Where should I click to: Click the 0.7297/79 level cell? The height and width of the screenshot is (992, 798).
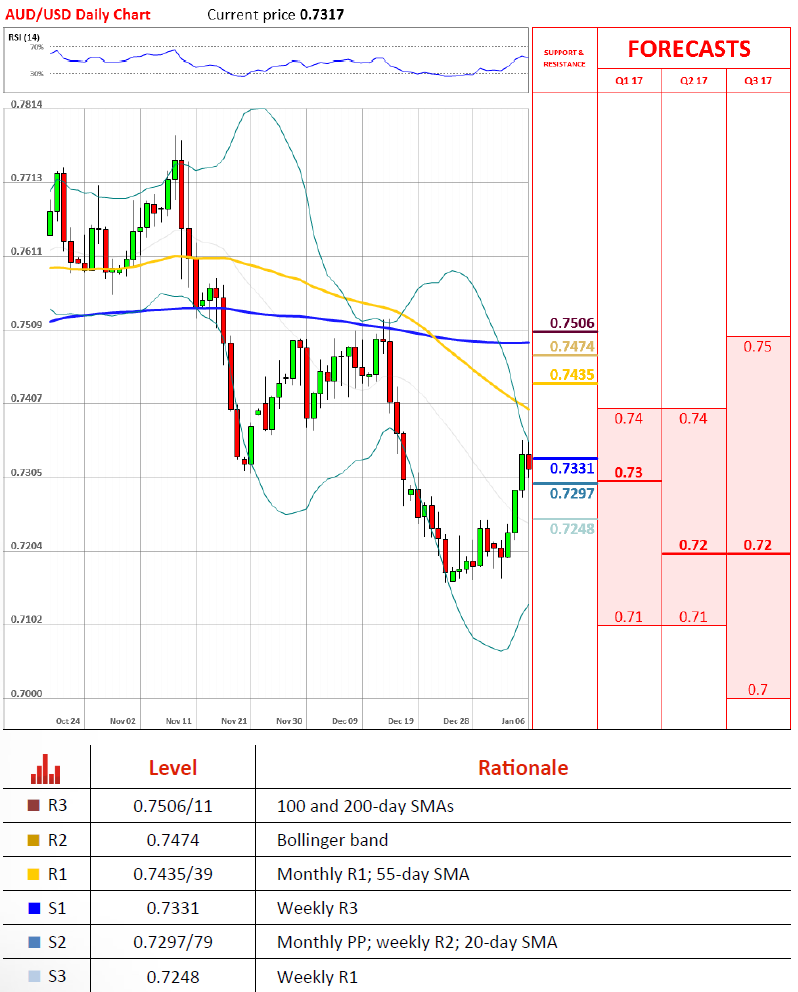point(173,943)
